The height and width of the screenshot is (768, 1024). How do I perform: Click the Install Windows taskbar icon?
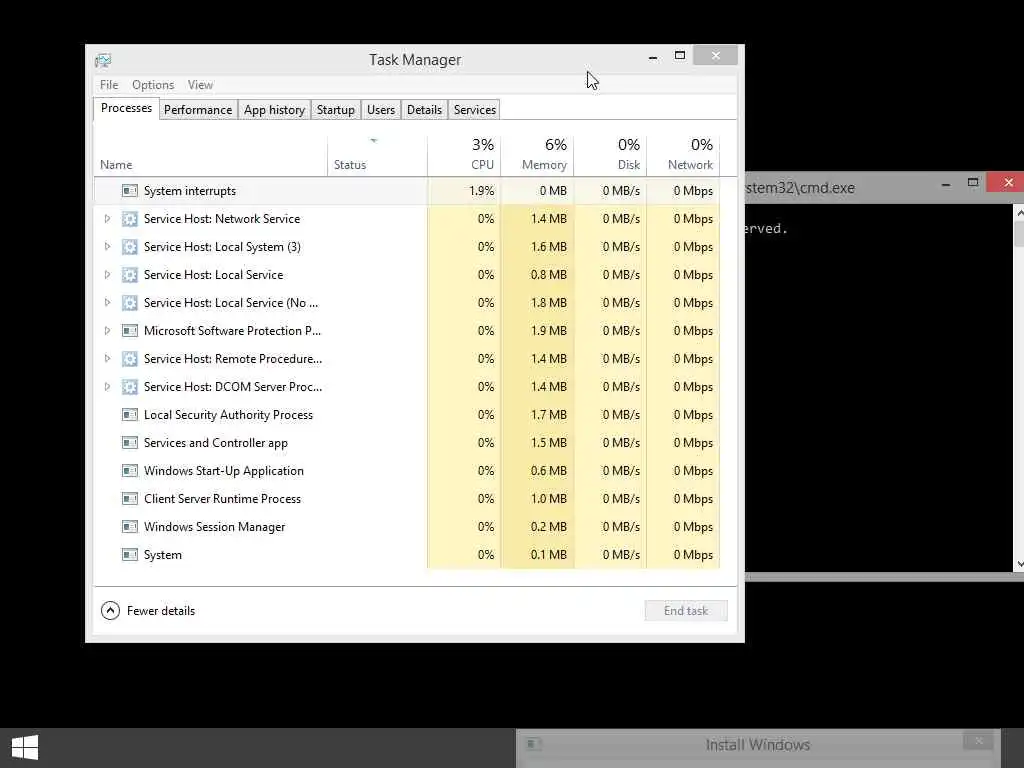(534, 744)
